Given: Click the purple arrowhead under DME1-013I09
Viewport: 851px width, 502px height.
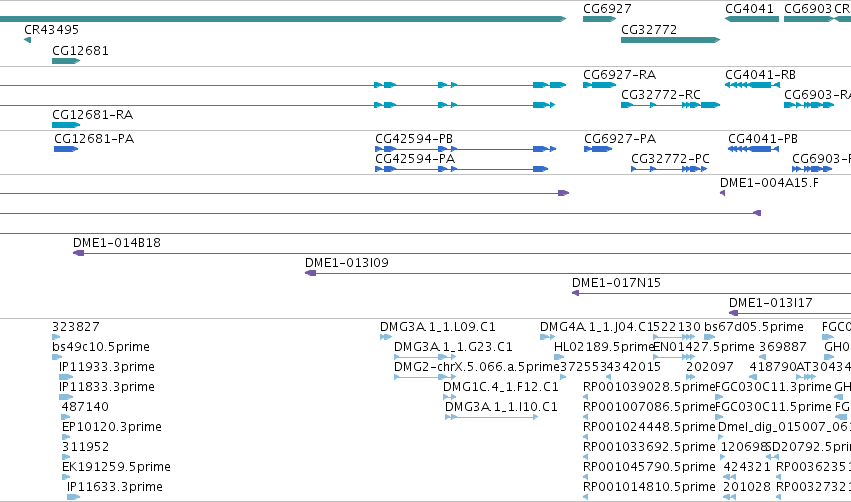Looking at the screenshot, I should tap(310, 273).
